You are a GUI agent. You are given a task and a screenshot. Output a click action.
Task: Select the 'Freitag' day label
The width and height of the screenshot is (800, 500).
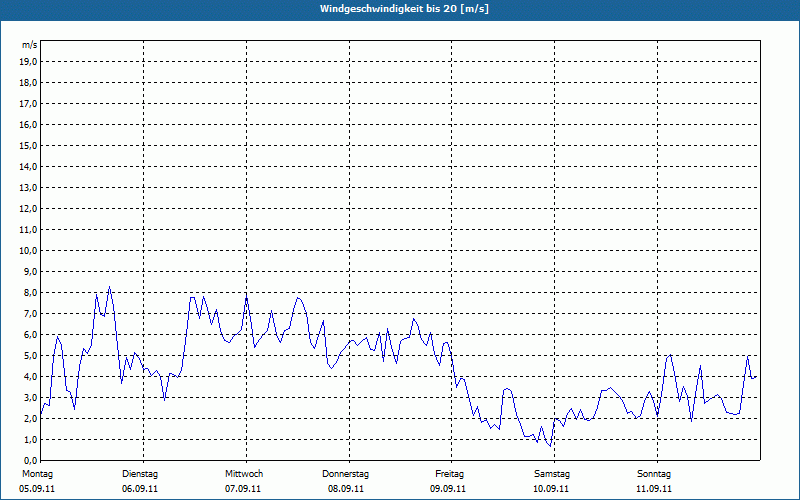(449, 474)
